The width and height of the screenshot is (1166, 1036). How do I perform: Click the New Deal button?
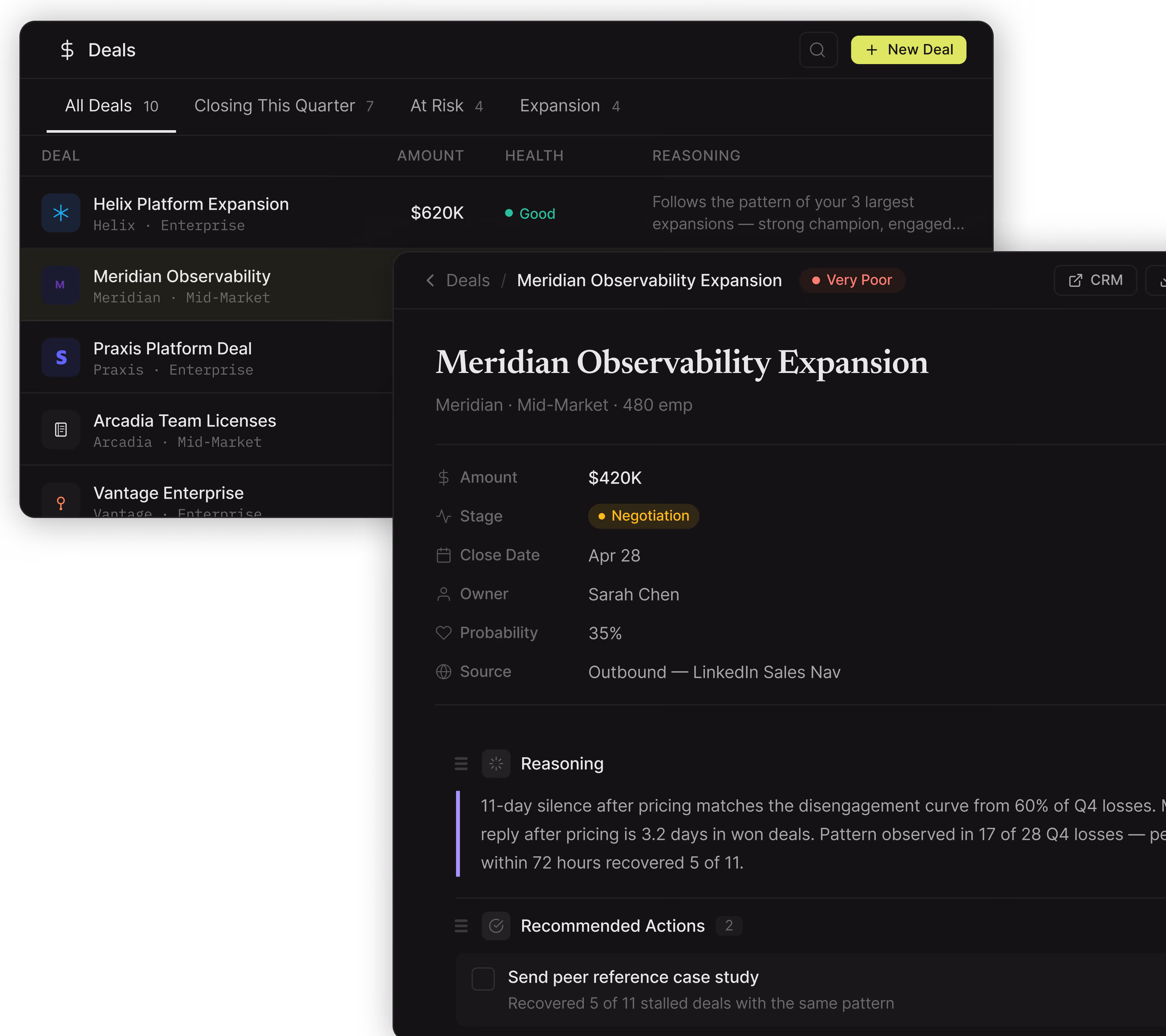[908, 50]
